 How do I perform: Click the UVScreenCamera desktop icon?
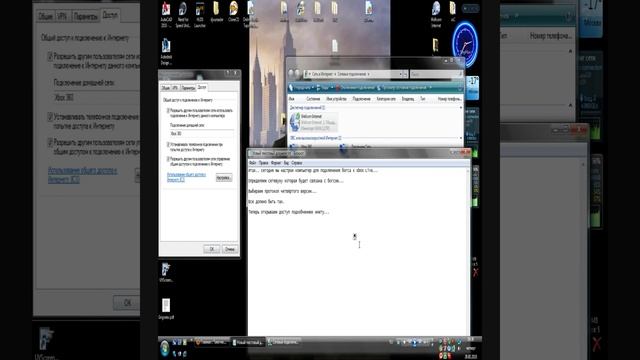166,272
